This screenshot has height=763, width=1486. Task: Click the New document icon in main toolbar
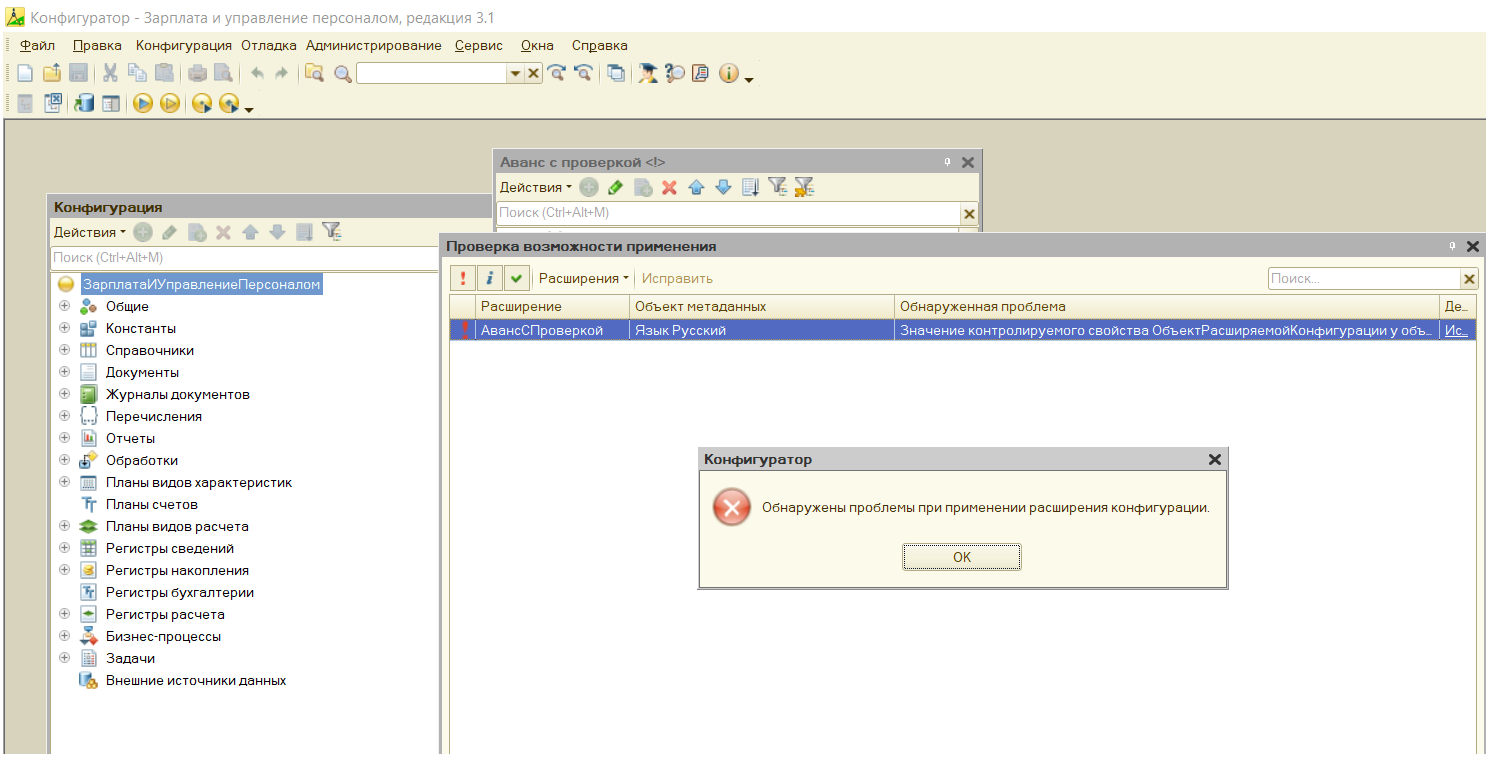coord(25,73)
